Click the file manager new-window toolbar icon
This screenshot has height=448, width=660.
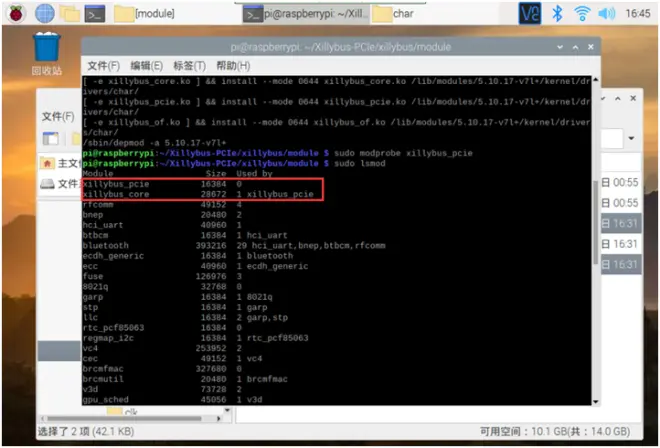[x=51, y=138]
